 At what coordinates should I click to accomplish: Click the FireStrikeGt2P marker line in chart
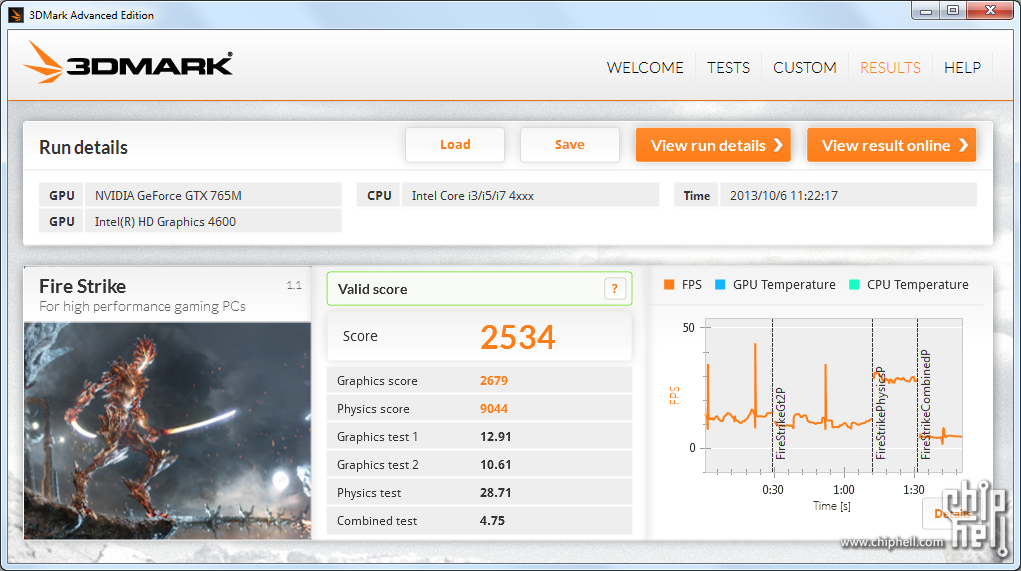pyautogui.click(x=773, y=395)
